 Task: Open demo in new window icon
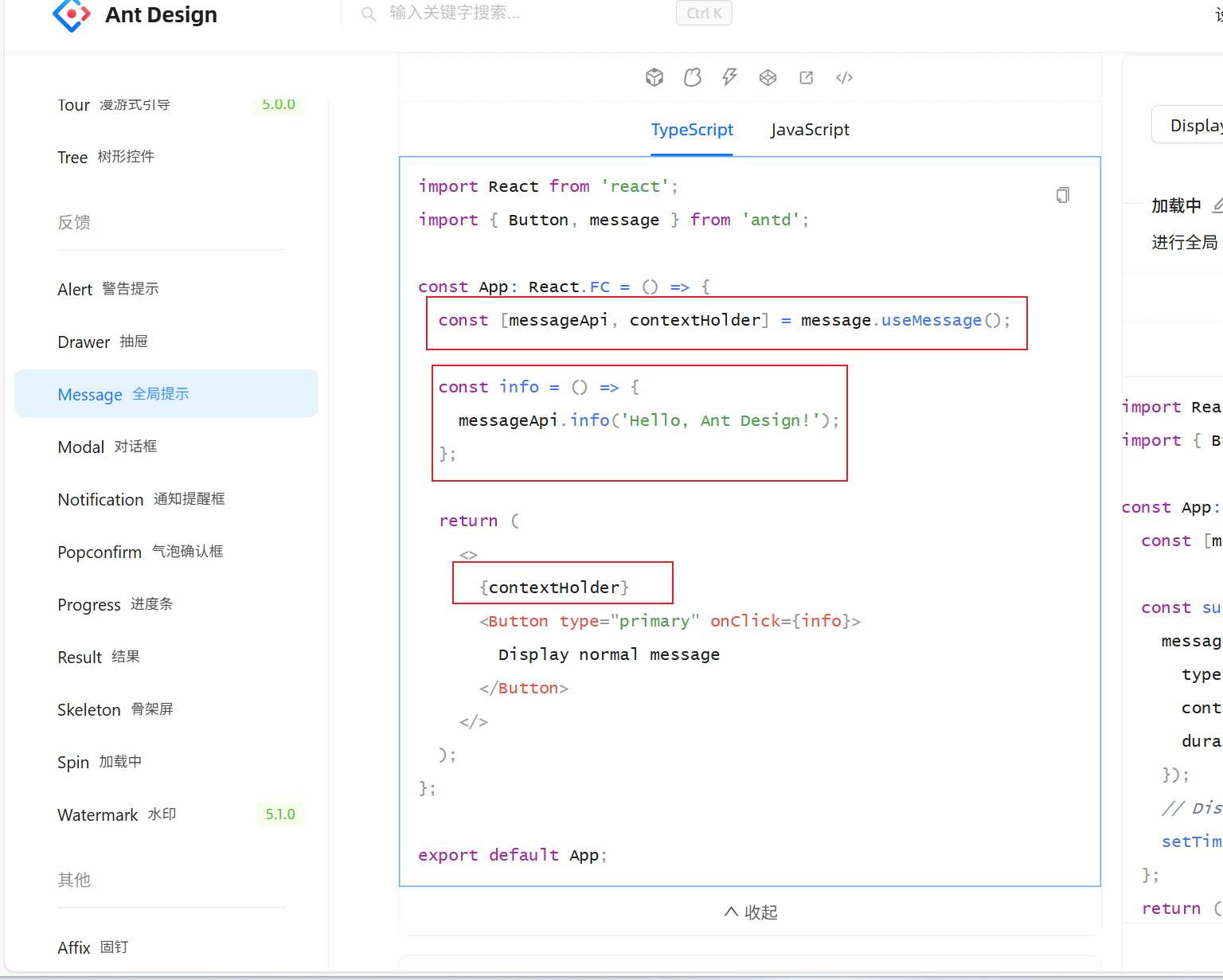807,77
